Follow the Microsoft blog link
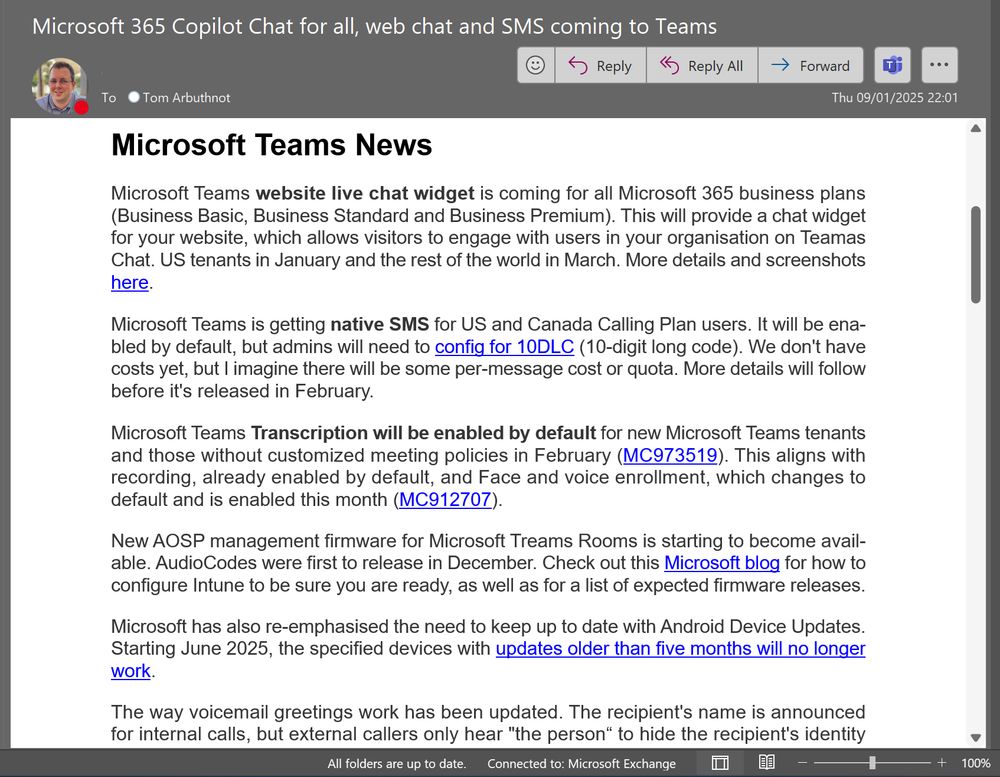 722,563
